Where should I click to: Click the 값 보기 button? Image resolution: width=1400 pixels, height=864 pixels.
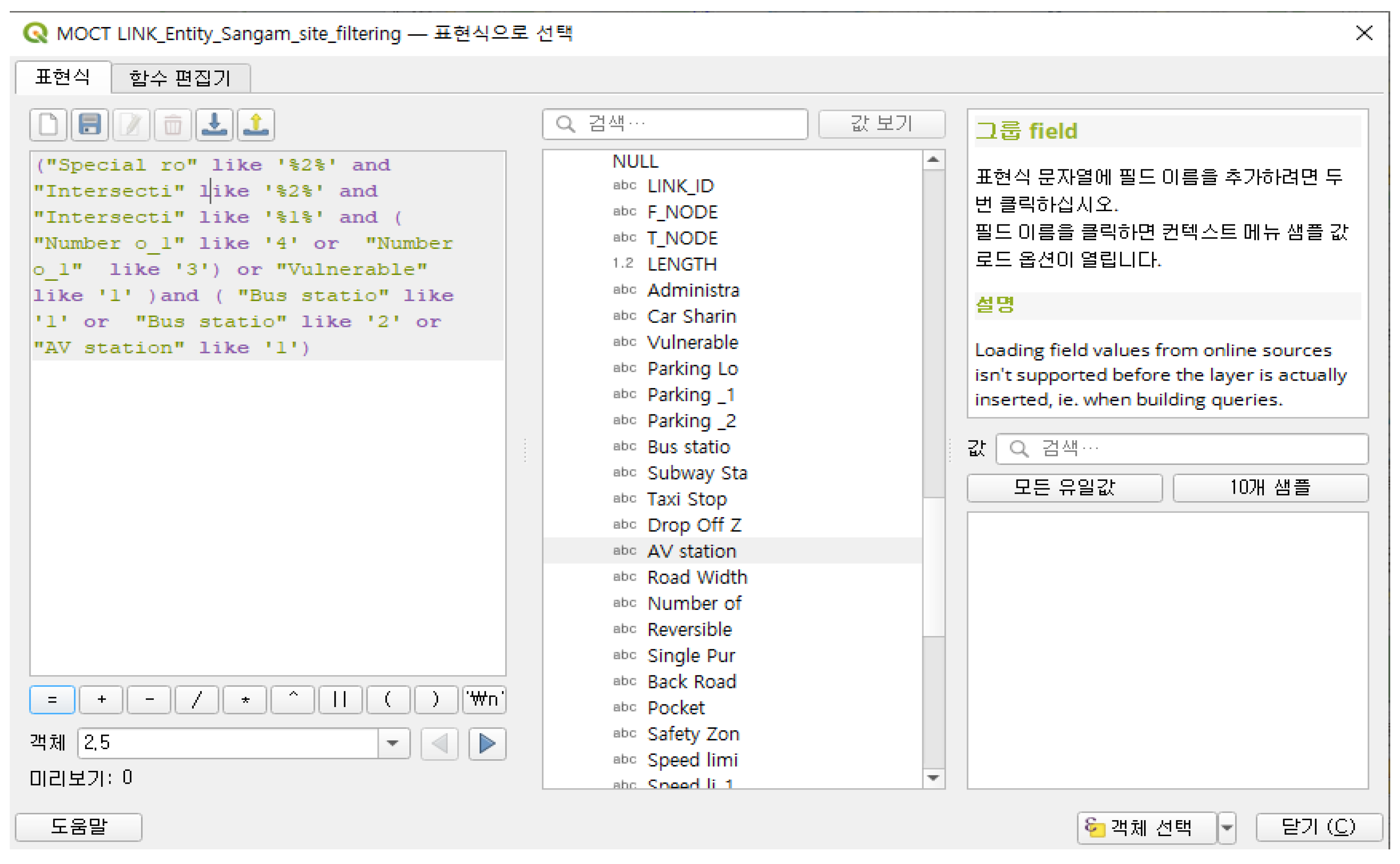click(x=881, y=123)
